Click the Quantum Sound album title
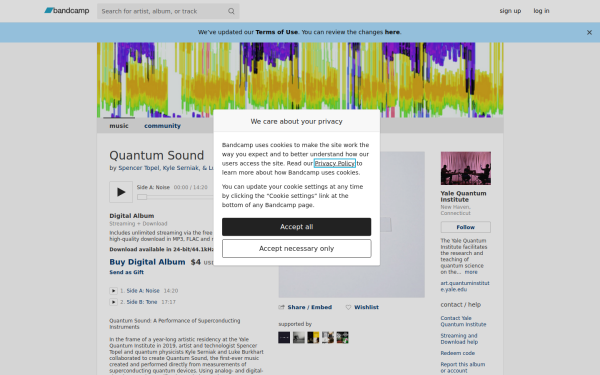Screen dimensions: 600x375 pos(157,155)
